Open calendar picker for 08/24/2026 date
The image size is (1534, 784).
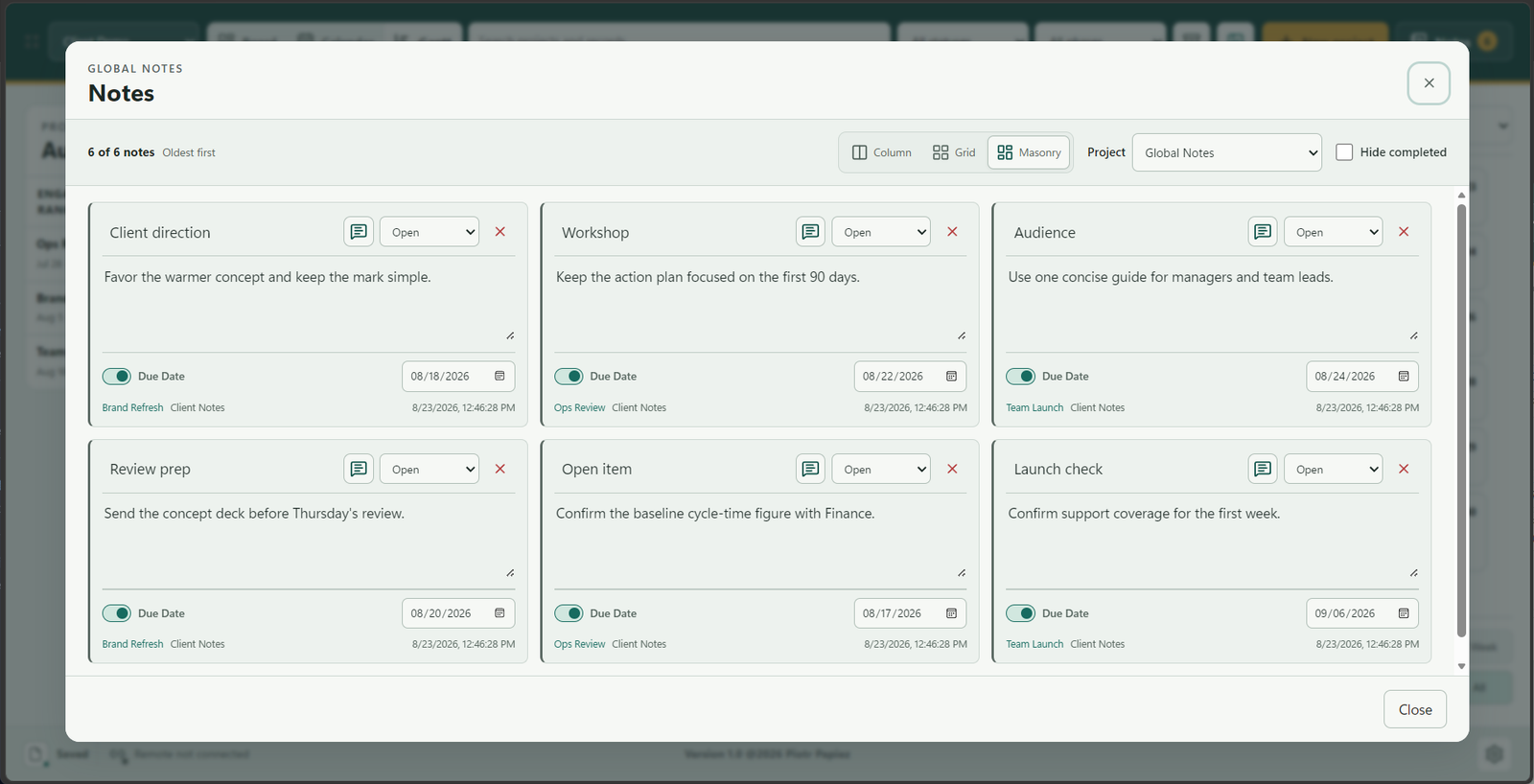(1404, 377)
